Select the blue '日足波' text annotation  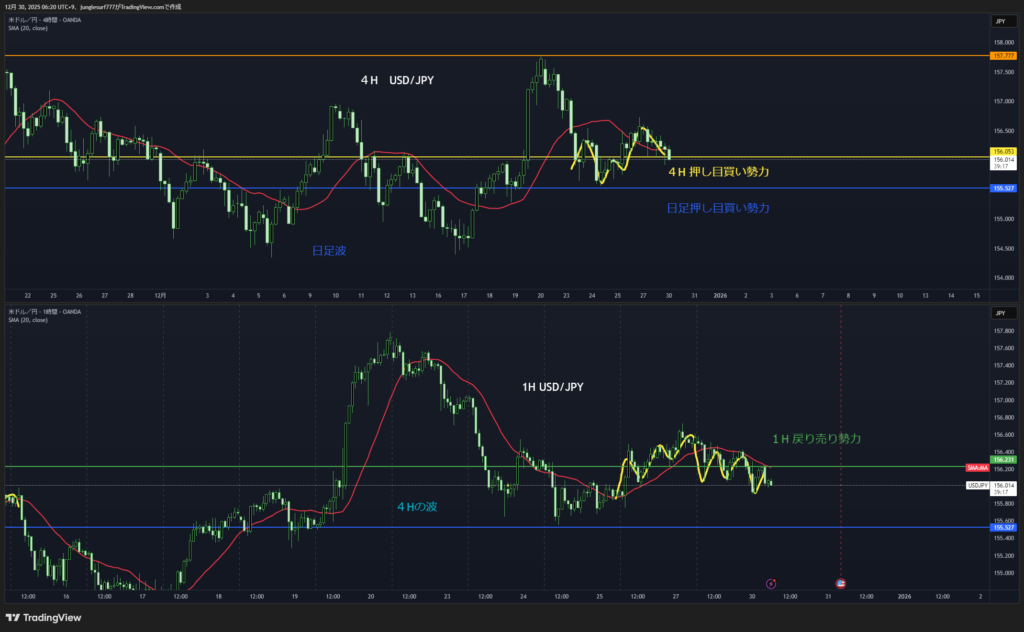[x=329, y=252]
